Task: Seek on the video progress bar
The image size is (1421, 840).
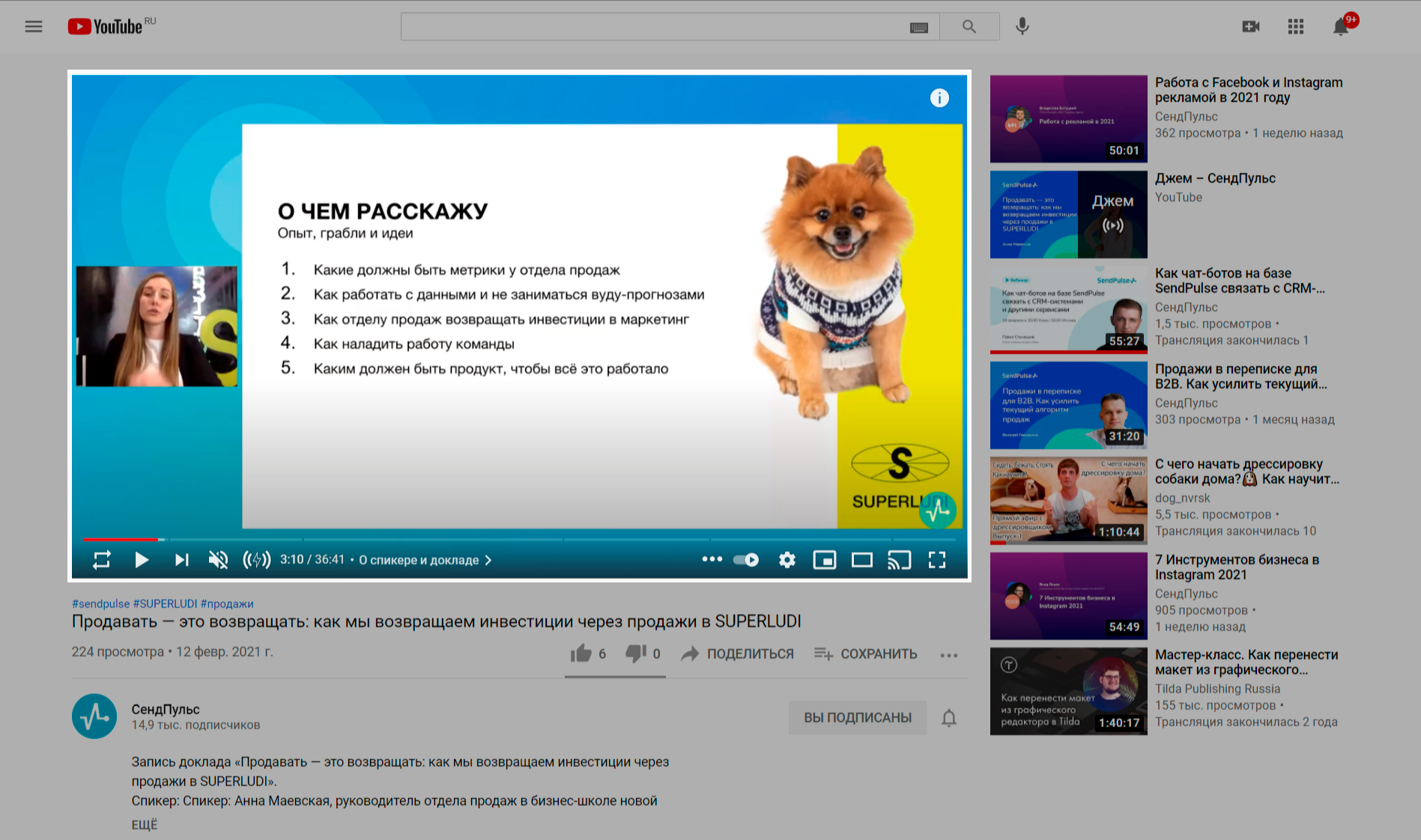Action: tap(519, 539)
